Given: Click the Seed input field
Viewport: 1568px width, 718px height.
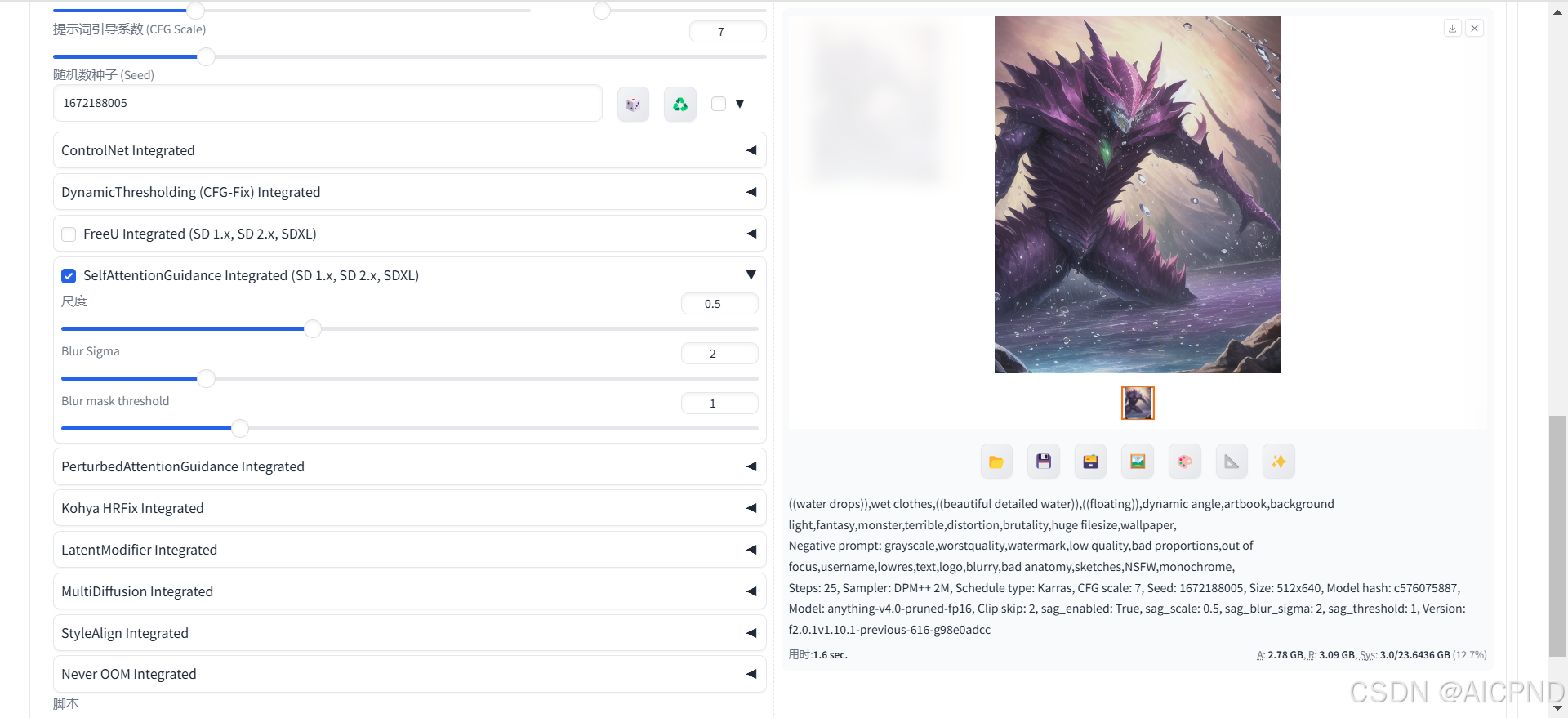Looking at the screenshot, I should tap(327, 104).
